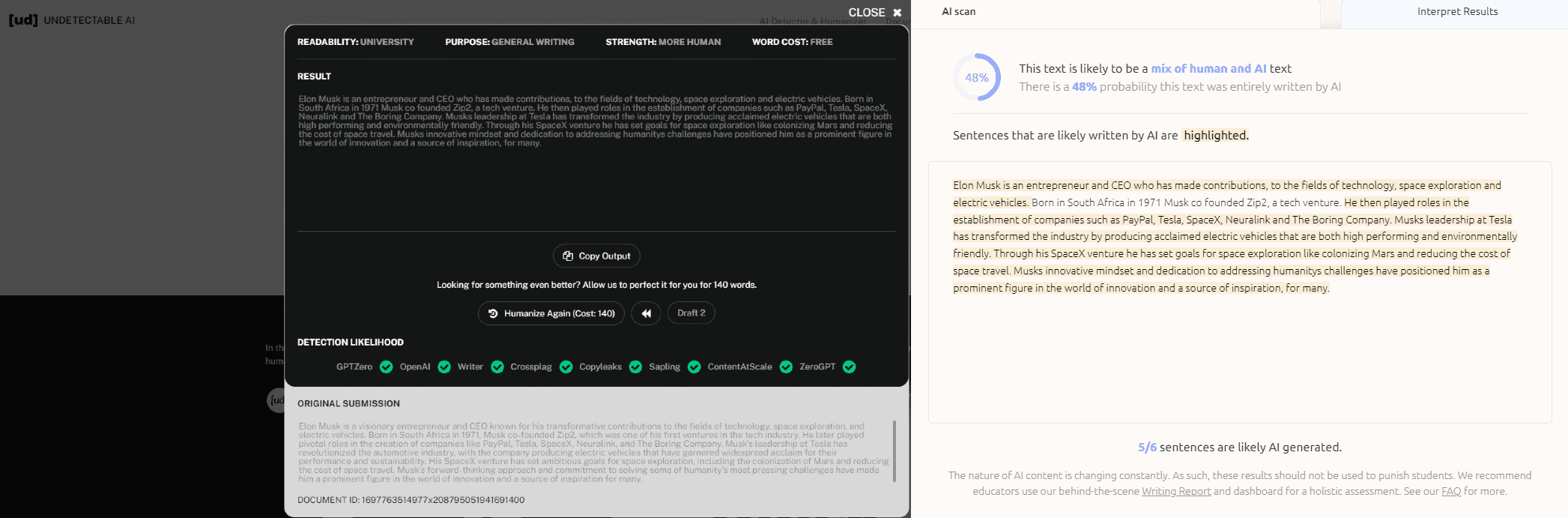Image resolution: width=1568 pixels, height=518 pixels.
Task: Click the OpenAI green check icon
Action: click(x=444, y=367)
